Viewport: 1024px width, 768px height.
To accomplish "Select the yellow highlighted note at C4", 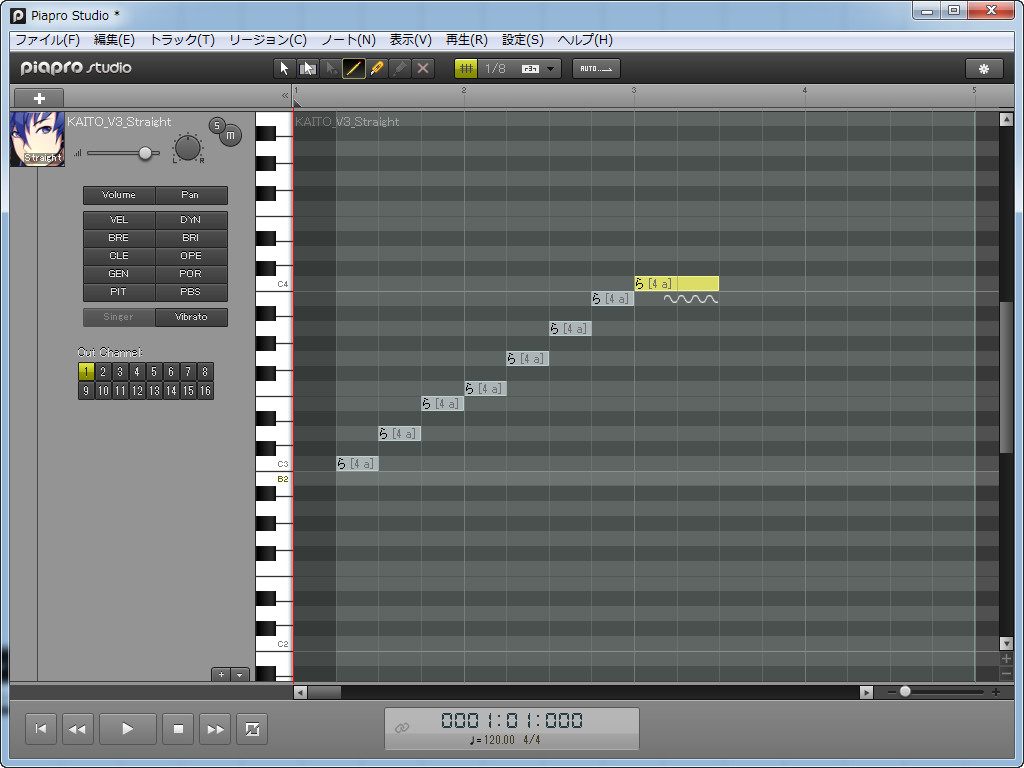I will 677,283.
